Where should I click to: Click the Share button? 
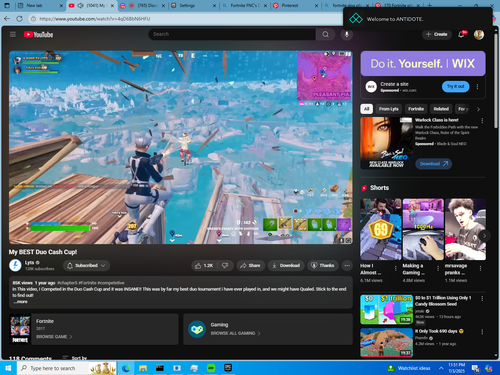250,266
